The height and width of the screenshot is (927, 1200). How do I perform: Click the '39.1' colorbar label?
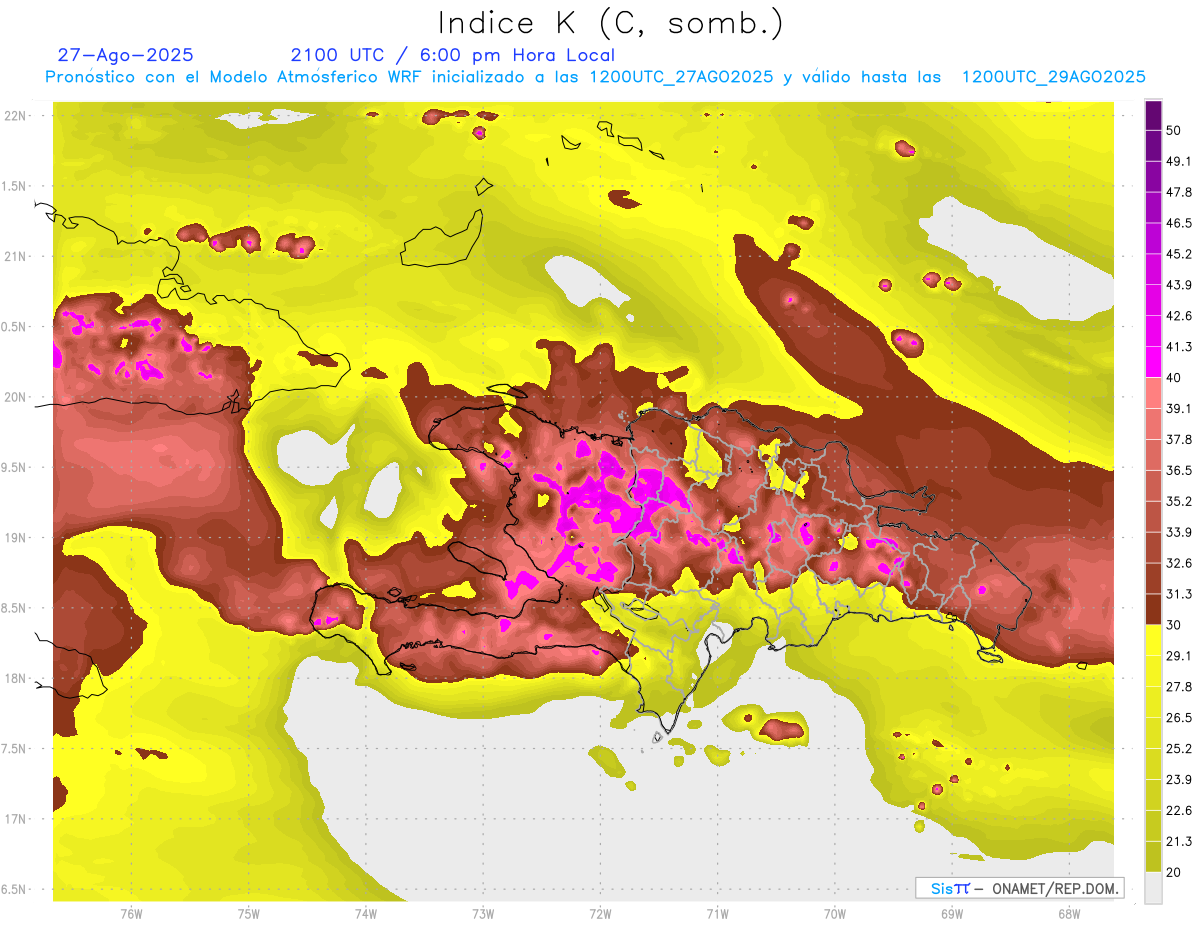[x=1178, y=408]
